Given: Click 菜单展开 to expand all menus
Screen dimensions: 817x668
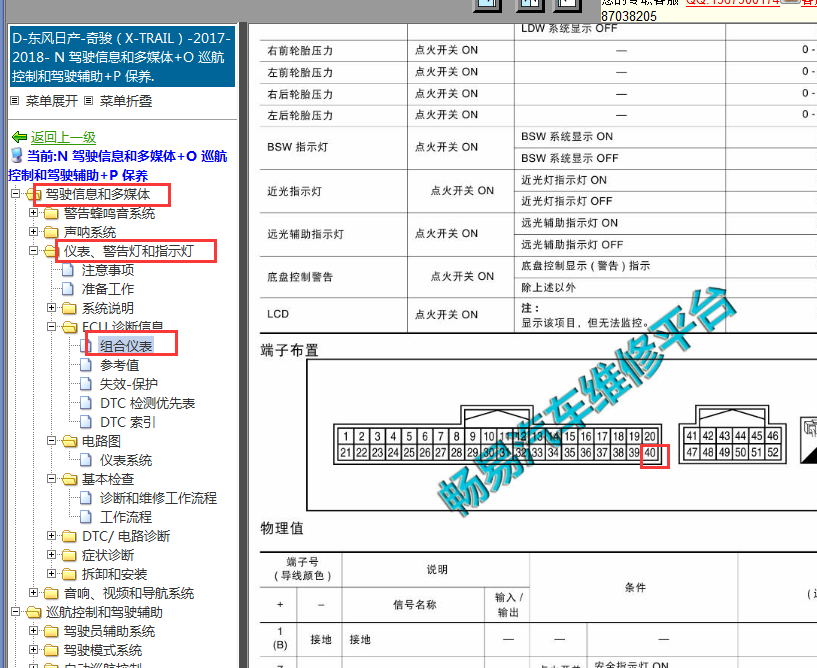Looking at the screenshot, I should 52,101.
